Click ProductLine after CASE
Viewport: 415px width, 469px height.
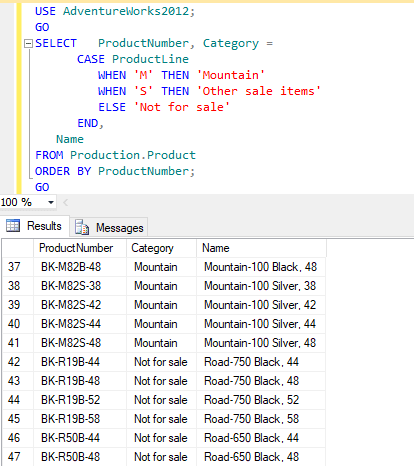click(150, 59)
